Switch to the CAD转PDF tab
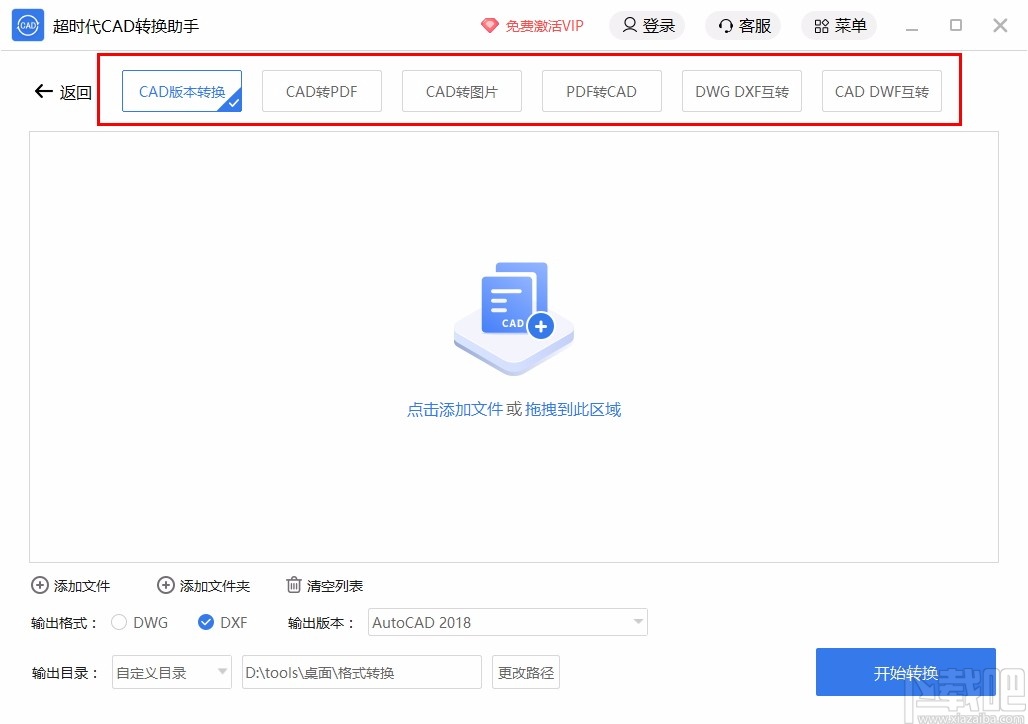1028x724 pixels. (321, 90)
